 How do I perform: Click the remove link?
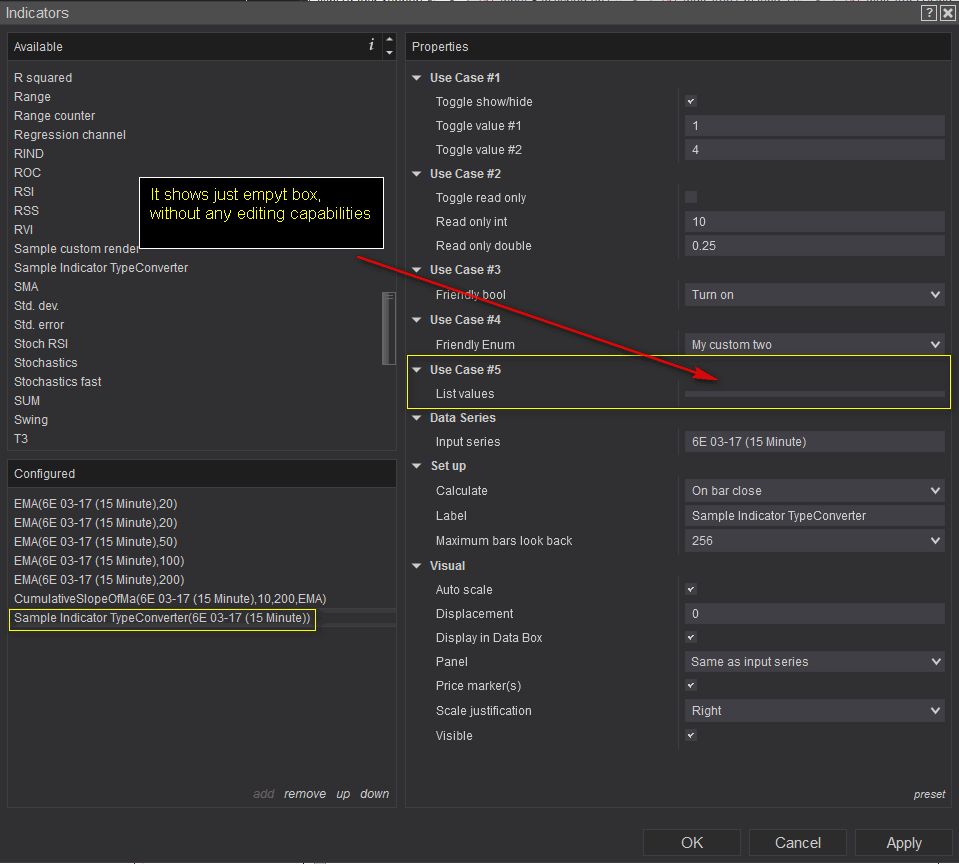pyautogui.click(x=304, y=794)
